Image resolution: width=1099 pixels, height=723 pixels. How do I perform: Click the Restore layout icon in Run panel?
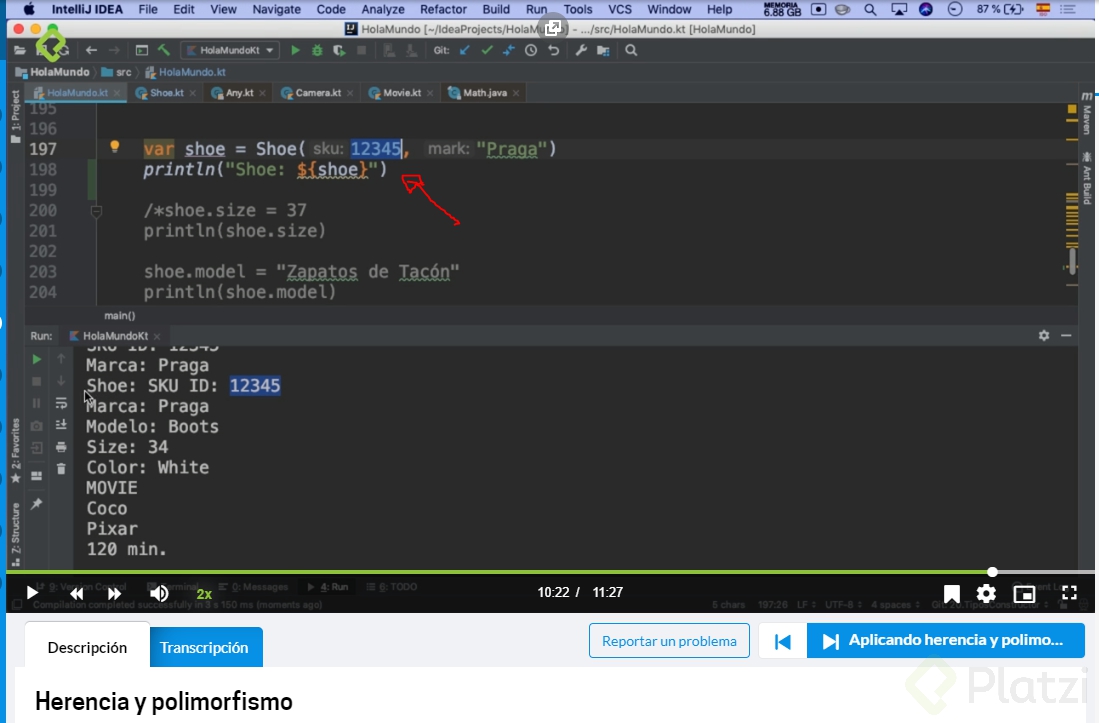pos(36,476)
